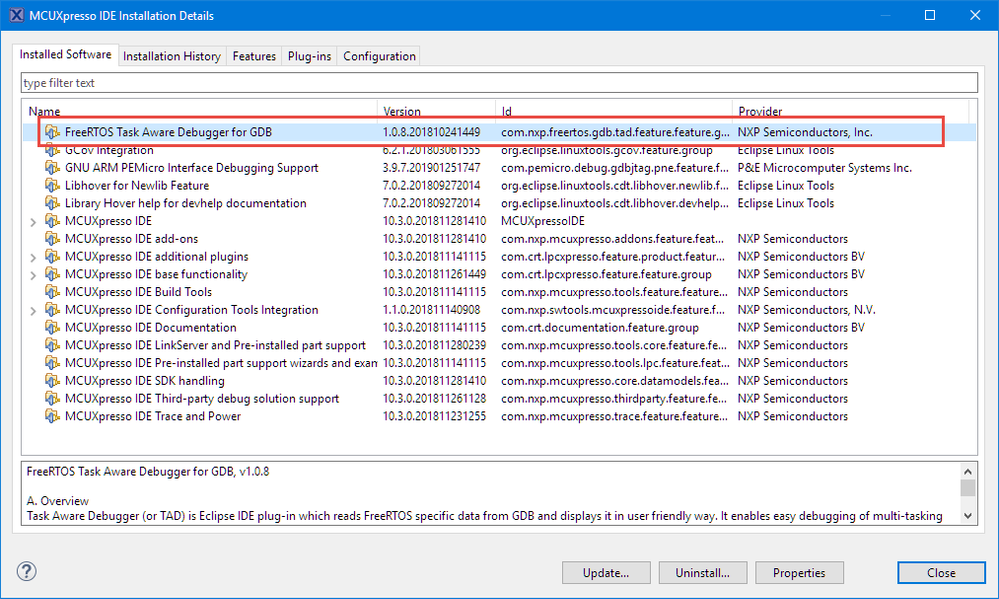The width and height of the screenshot is (999, 599).
Task: Click the LinkServer and Pre-installed part support icon
Action: coord(52,345)
